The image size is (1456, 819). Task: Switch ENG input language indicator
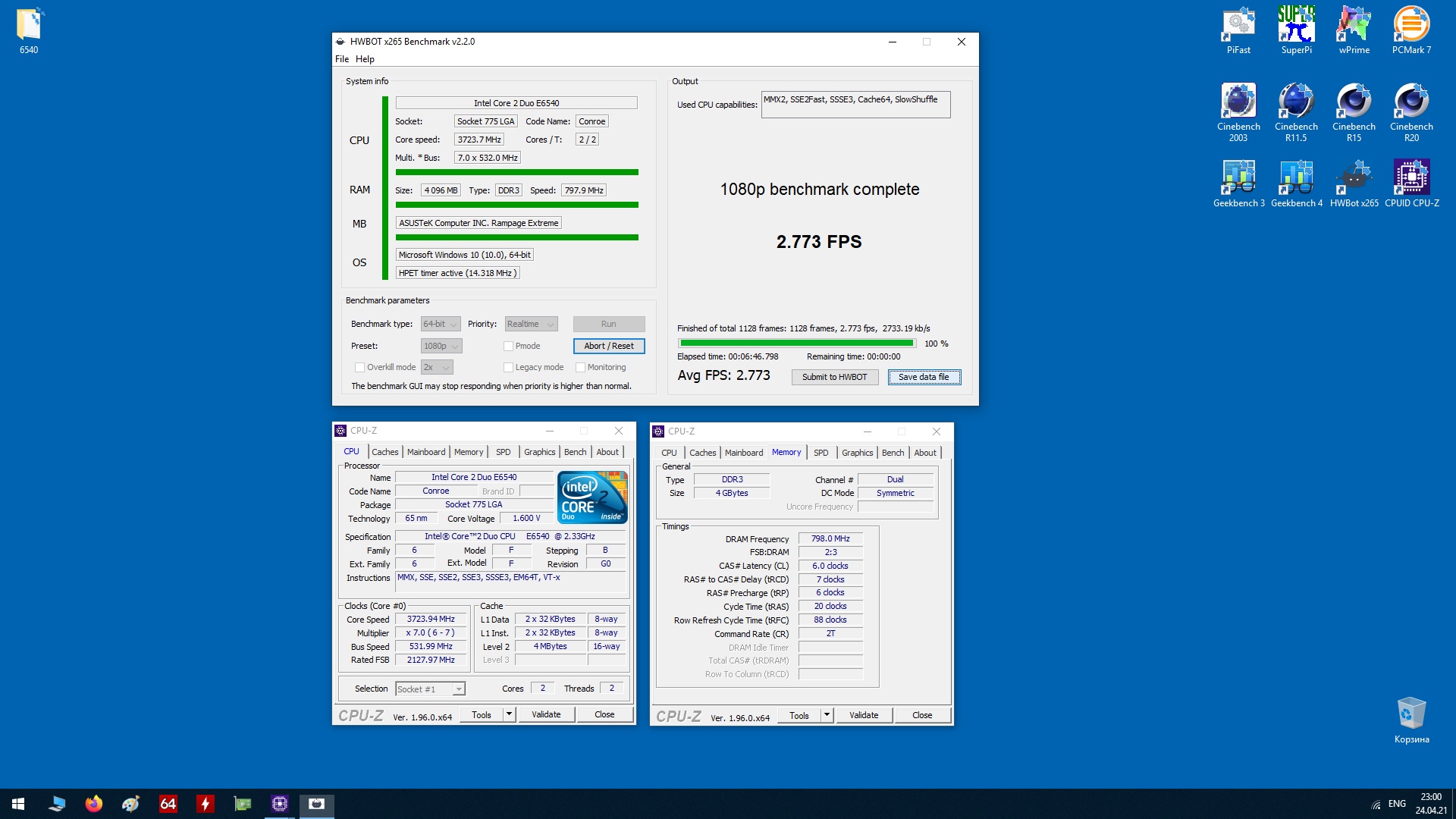1397,804
